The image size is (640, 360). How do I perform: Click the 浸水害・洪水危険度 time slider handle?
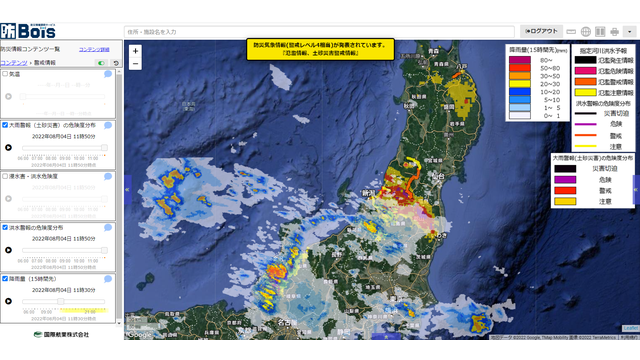point(104,199)
